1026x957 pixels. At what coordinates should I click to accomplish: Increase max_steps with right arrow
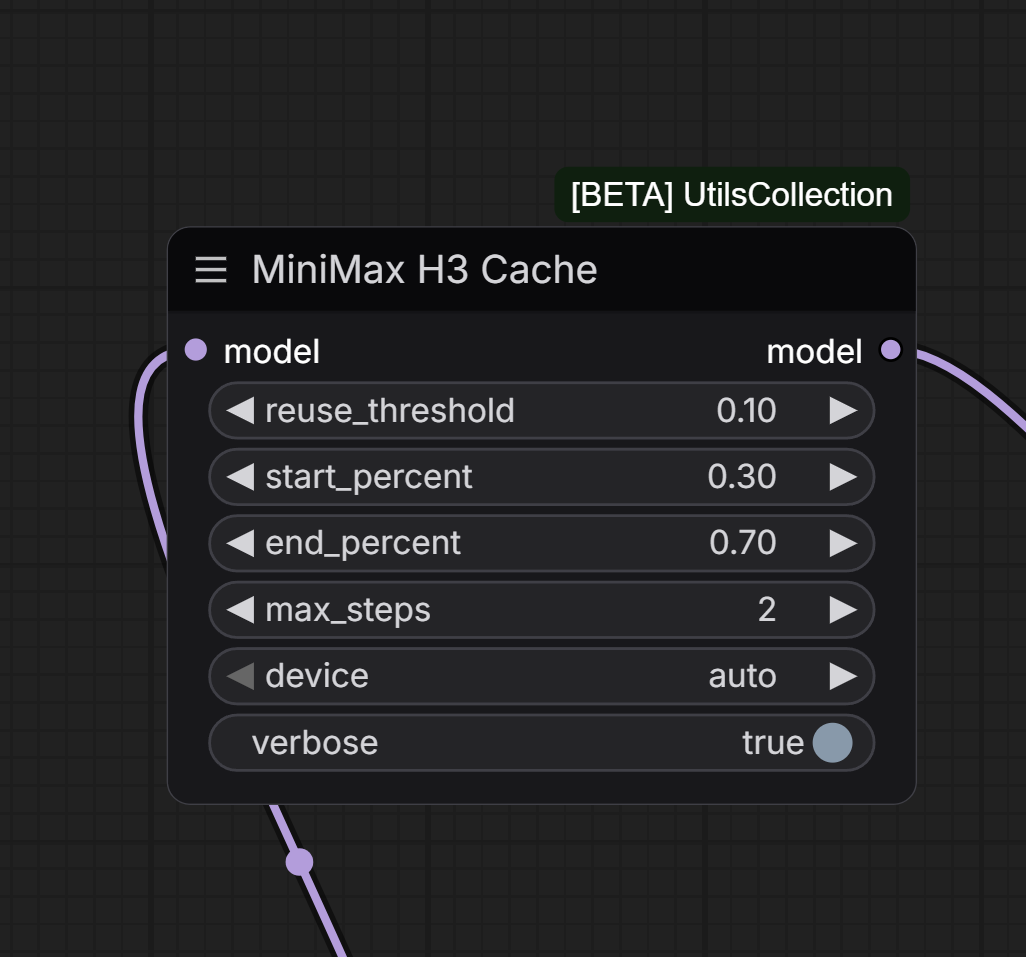tap(843, 610)
